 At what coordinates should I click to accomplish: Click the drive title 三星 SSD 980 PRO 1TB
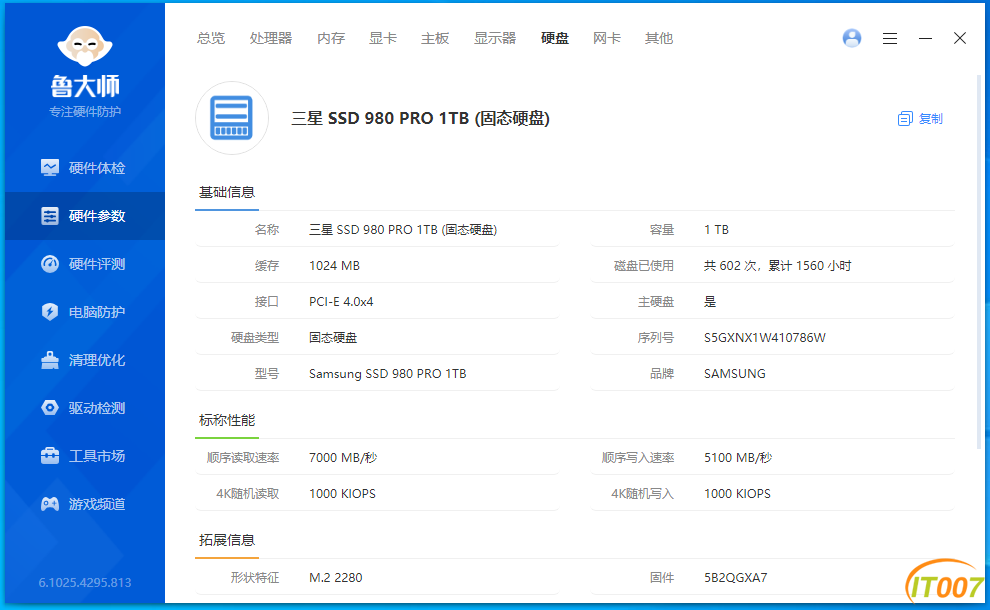tap(420, 119)
